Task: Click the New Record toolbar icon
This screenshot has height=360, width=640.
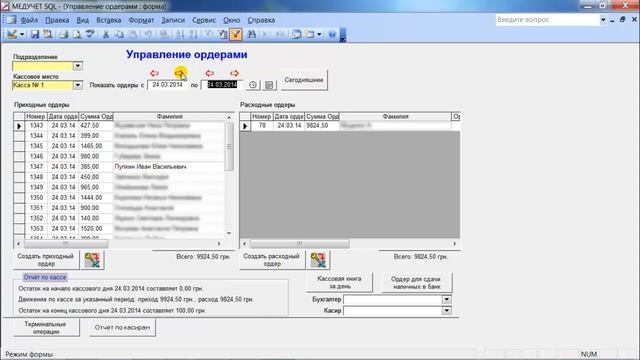Action: pos(266,35)
